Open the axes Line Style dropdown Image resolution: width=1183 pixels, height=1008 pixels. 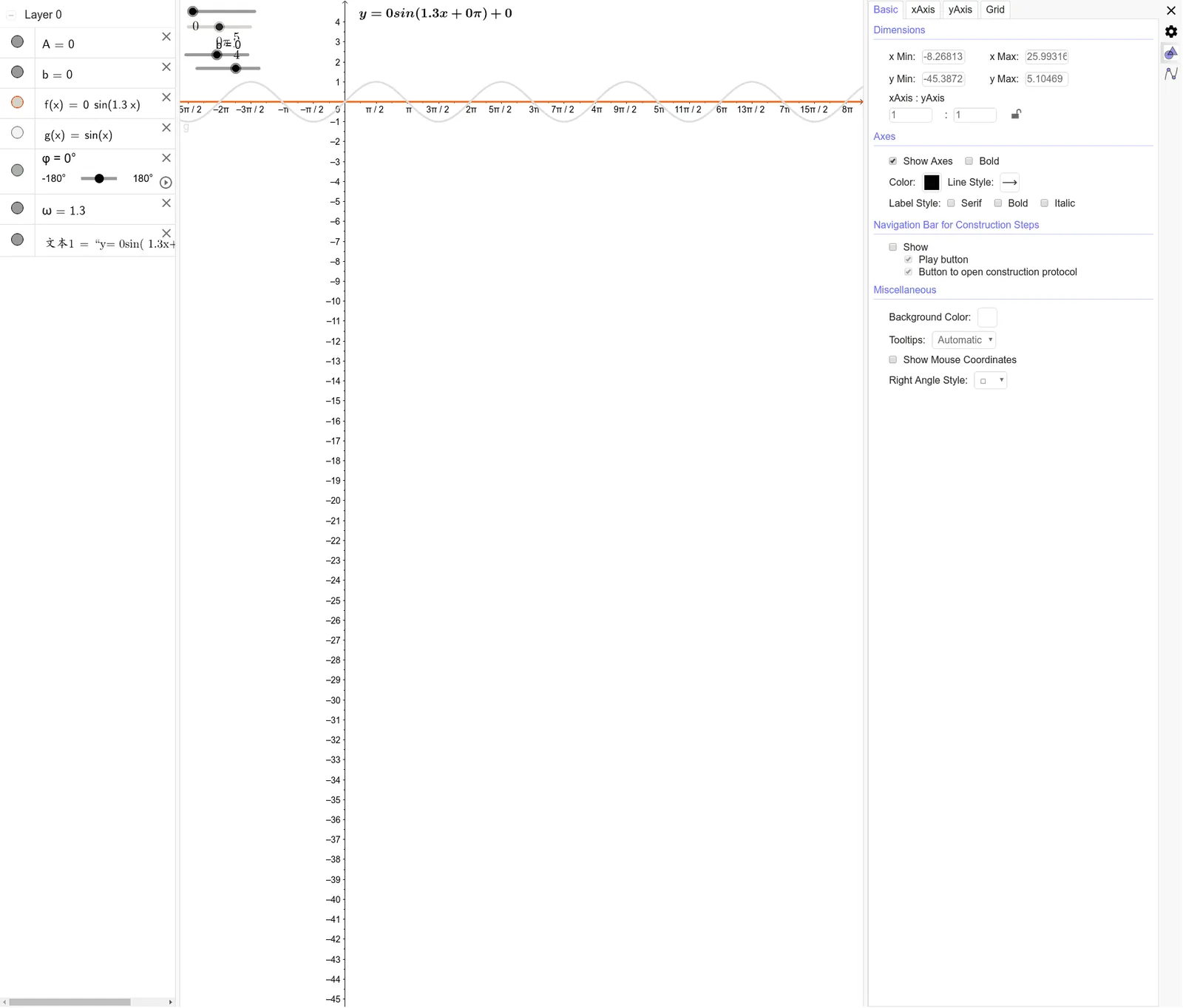click(x=1009, y=182)
